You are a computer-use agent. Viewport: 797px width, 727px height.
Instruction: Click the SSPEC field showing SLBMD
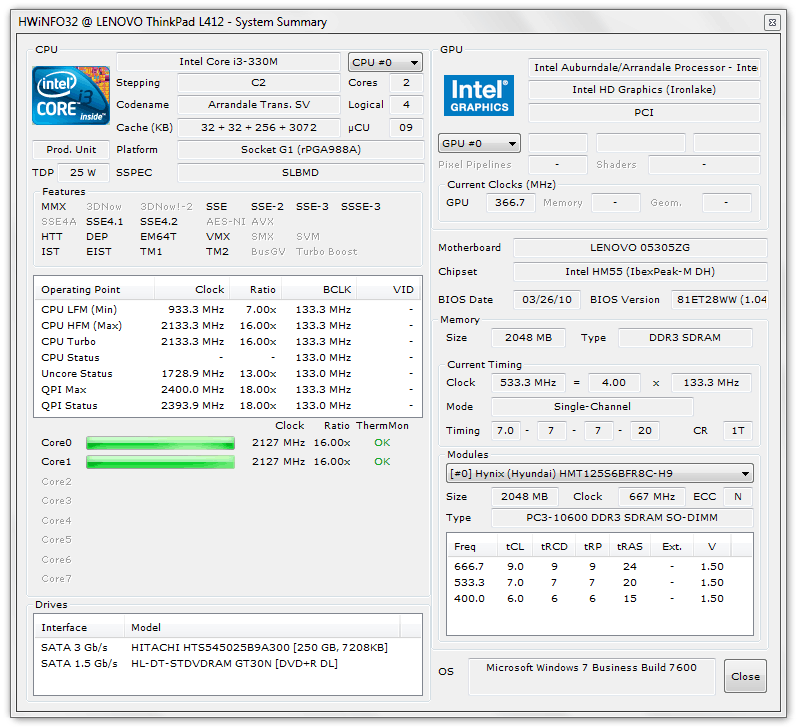300,172
